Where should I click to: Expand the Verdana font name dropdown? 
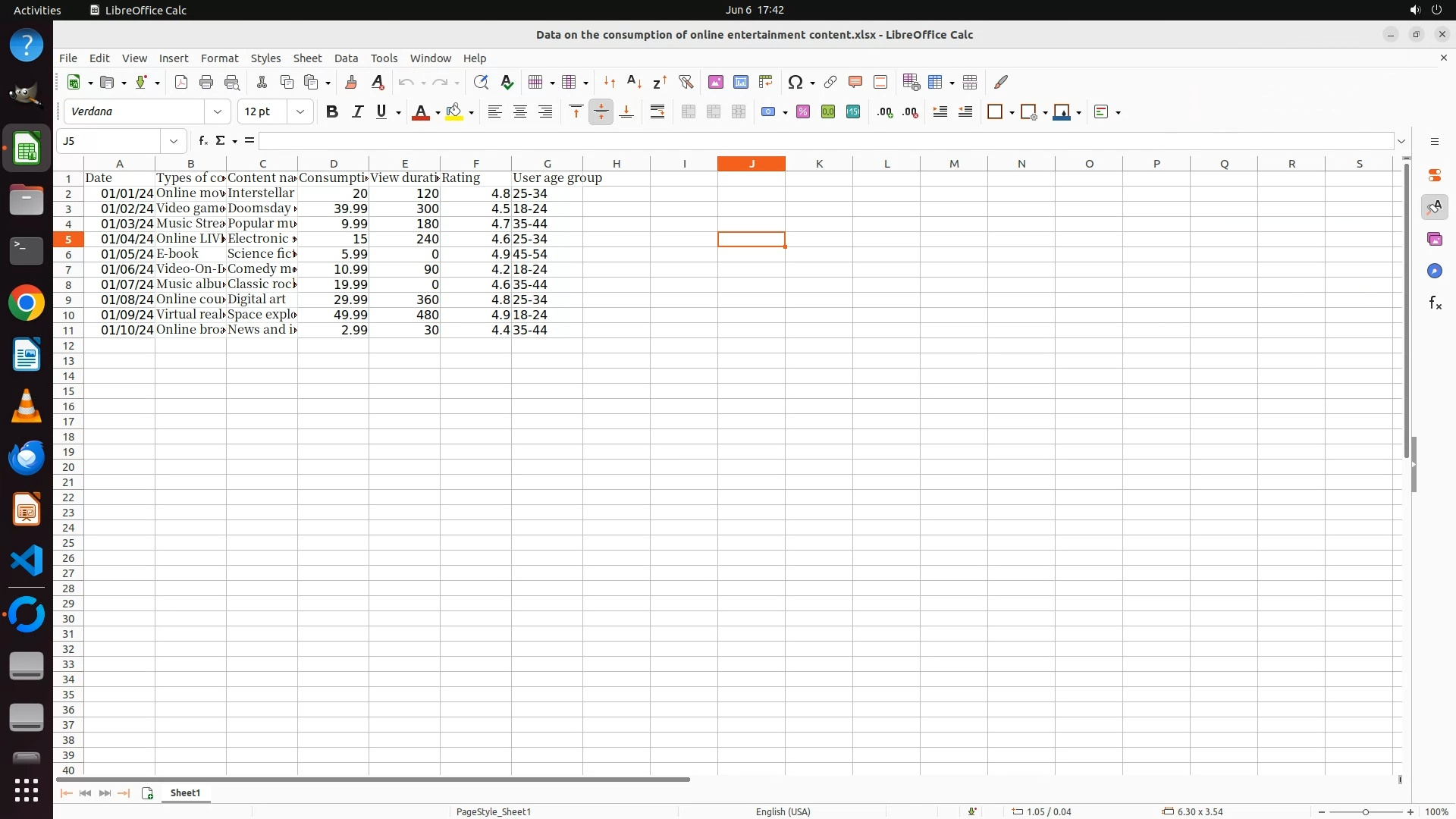tap(218, 111)
